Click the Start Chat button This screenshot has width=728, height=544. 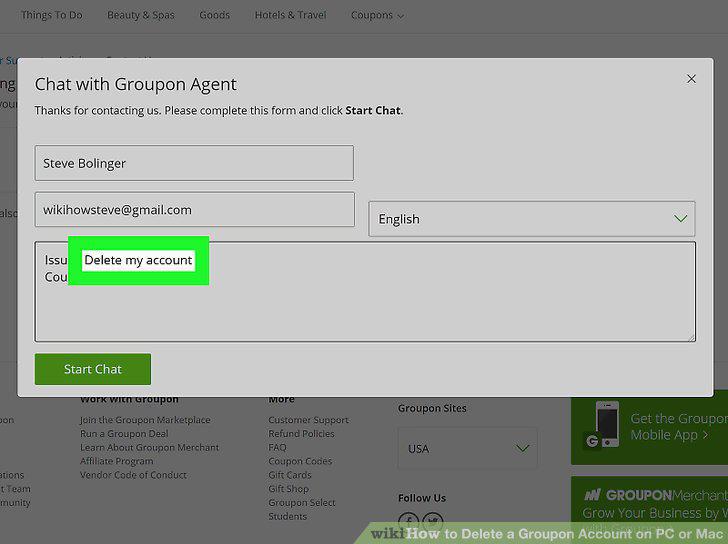pyautogui.click(x=93, y=369)
